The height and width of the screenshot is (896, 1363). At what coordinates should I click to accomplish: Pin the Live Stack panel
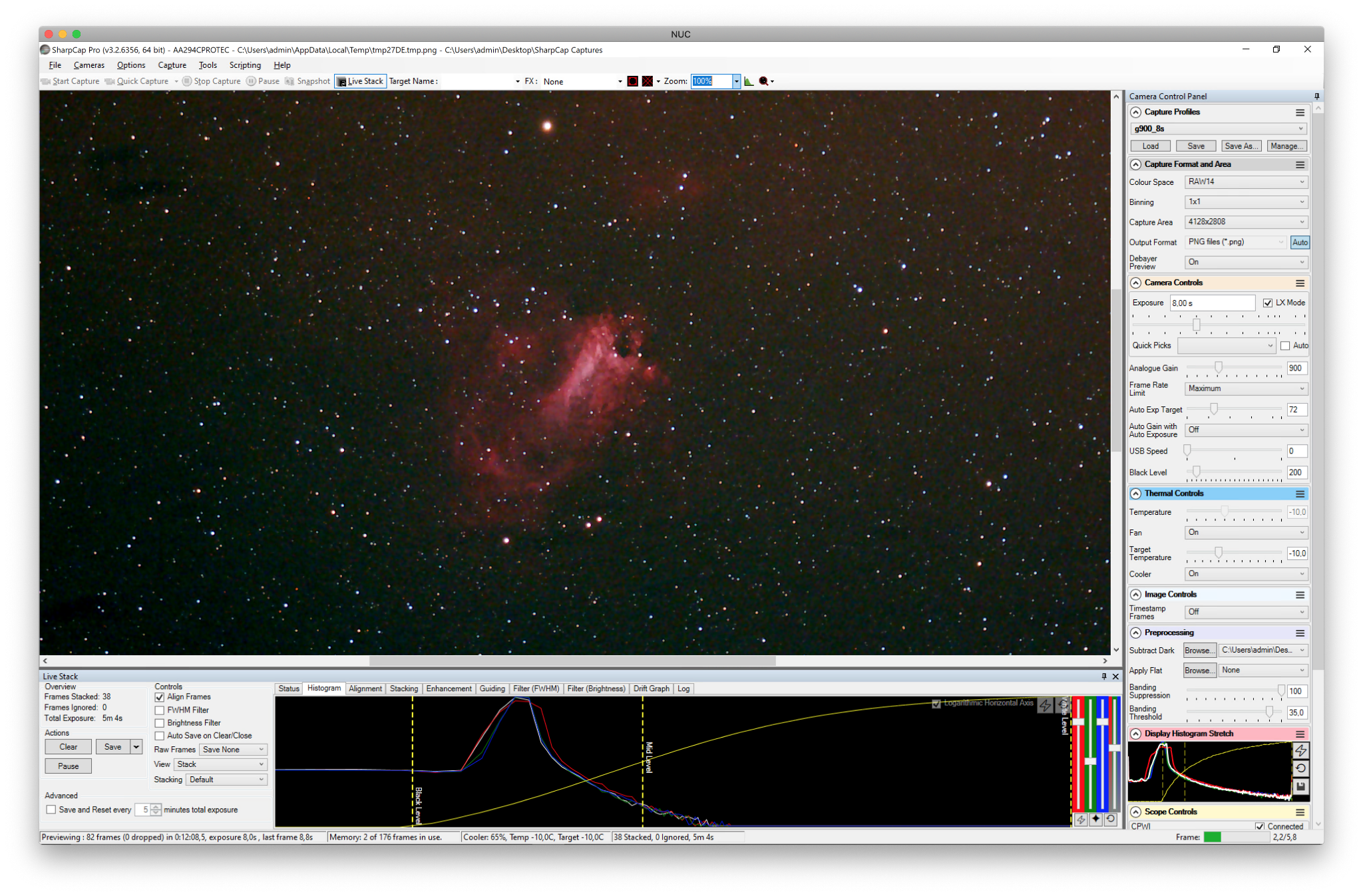click(x=1104, y=676)
